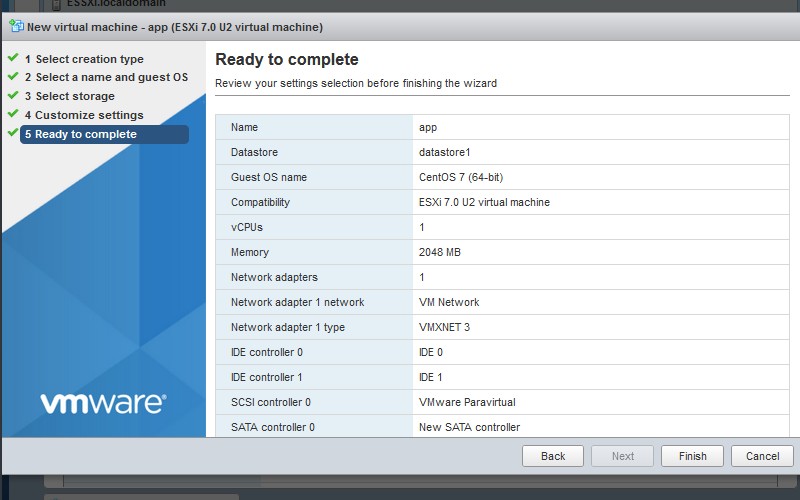Click the 'VMXNET 3' adapter type value
The width and height of the screenshot is (800, 500).
pyautogui.click(x=444, y=327)
